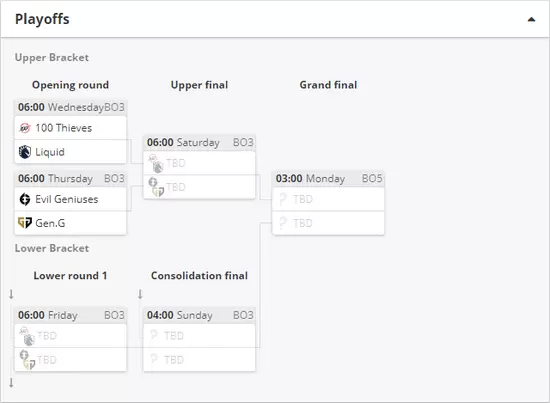This screenshot has height=403, width=550.
Task: Click the question mark icon in Grand final top slot
Action: tap(283, 199)
